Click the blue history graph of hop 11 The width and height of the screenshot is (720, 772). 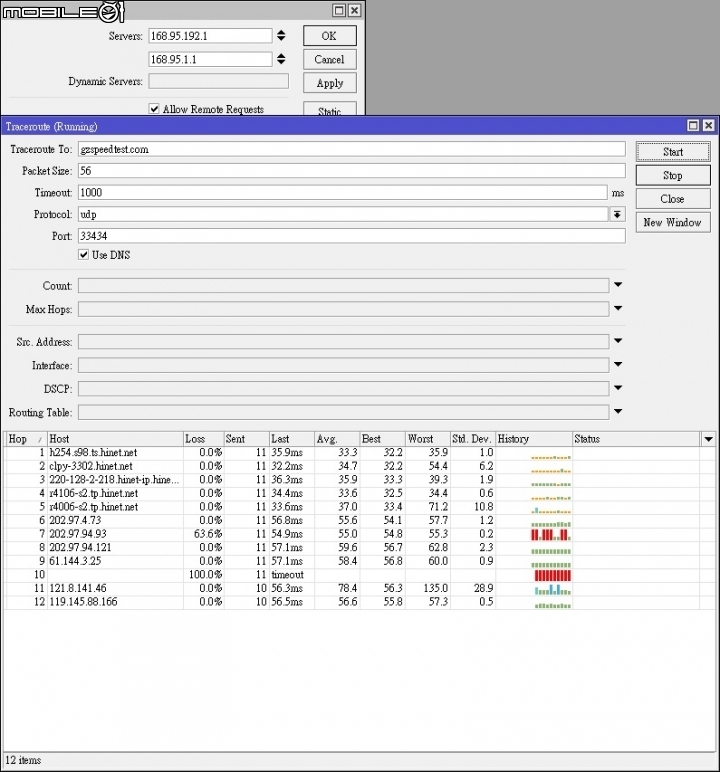[553, 589]
